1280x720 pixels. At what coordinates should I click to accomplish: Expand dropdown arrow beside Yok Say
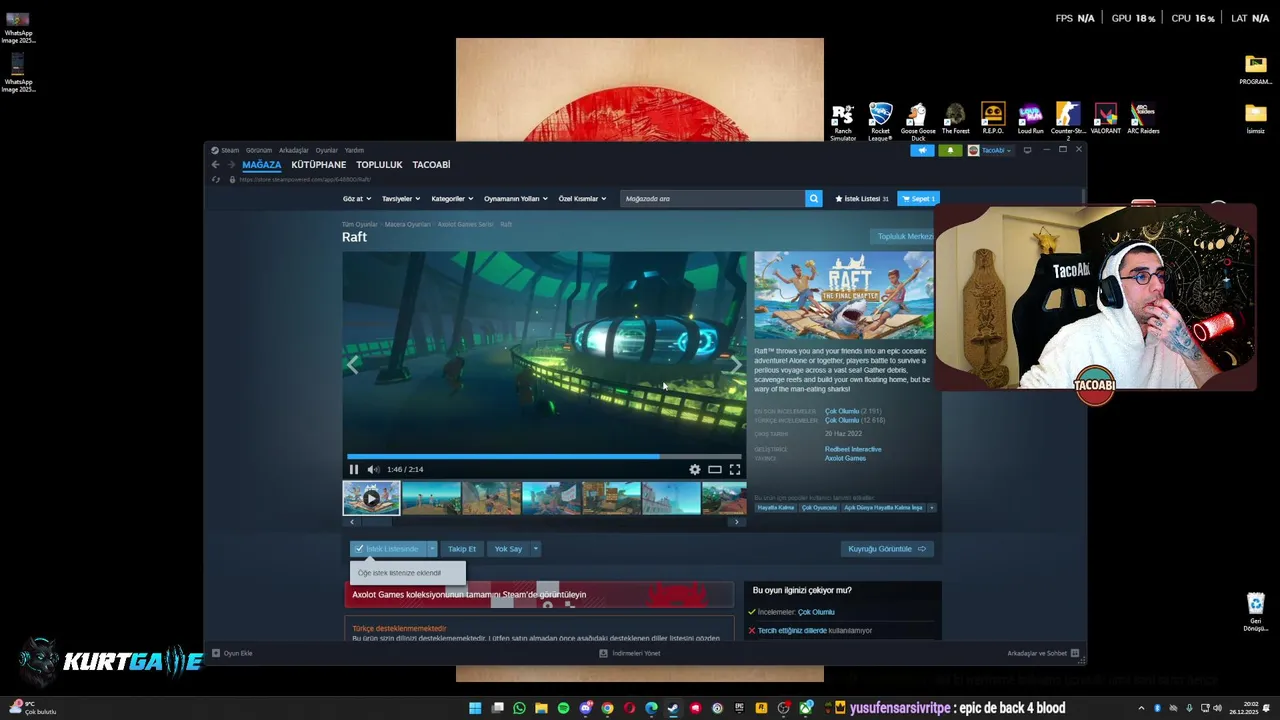(x=536, y=548)
